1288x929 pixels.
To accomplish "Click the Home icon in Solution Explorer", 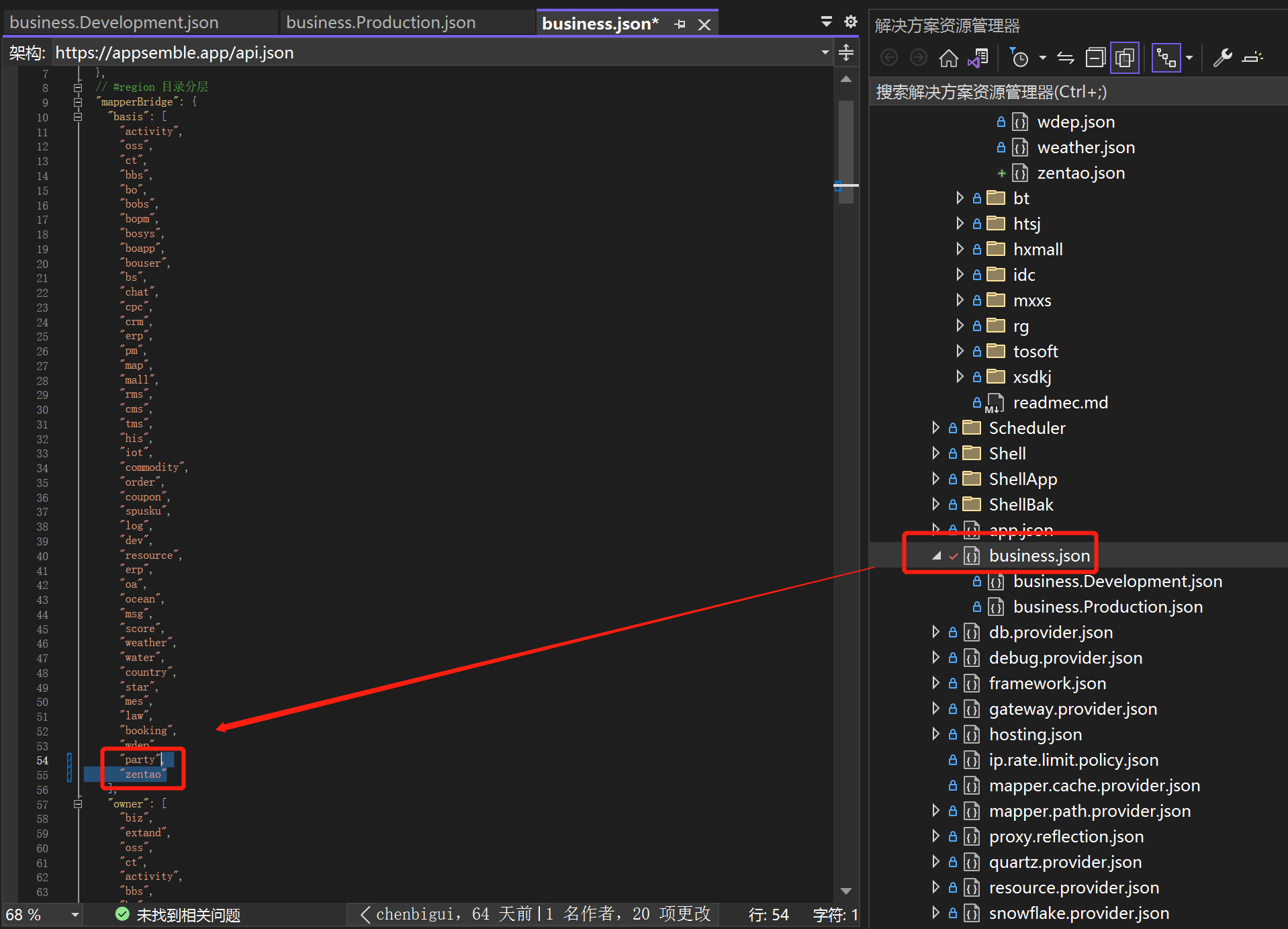I will pos(948,58).
